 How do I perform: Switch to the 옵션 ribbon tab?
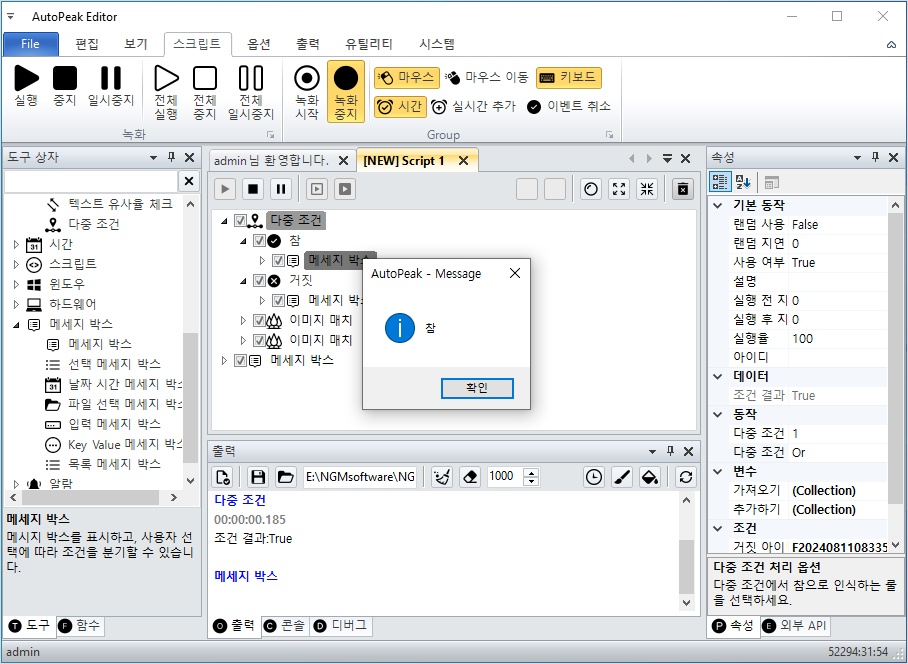tap(259, 44)
